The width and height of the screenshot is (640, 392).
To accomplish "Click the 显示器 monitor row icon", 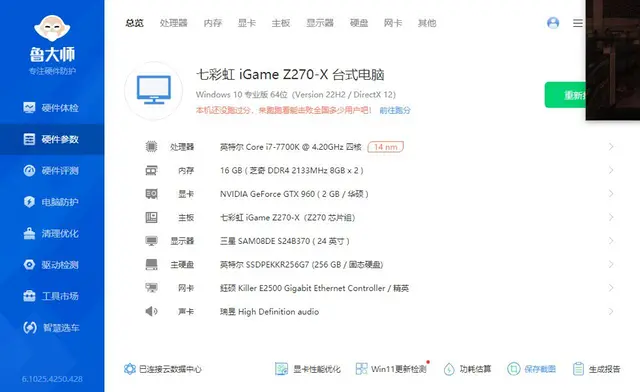I will click(x=151, y=241).
